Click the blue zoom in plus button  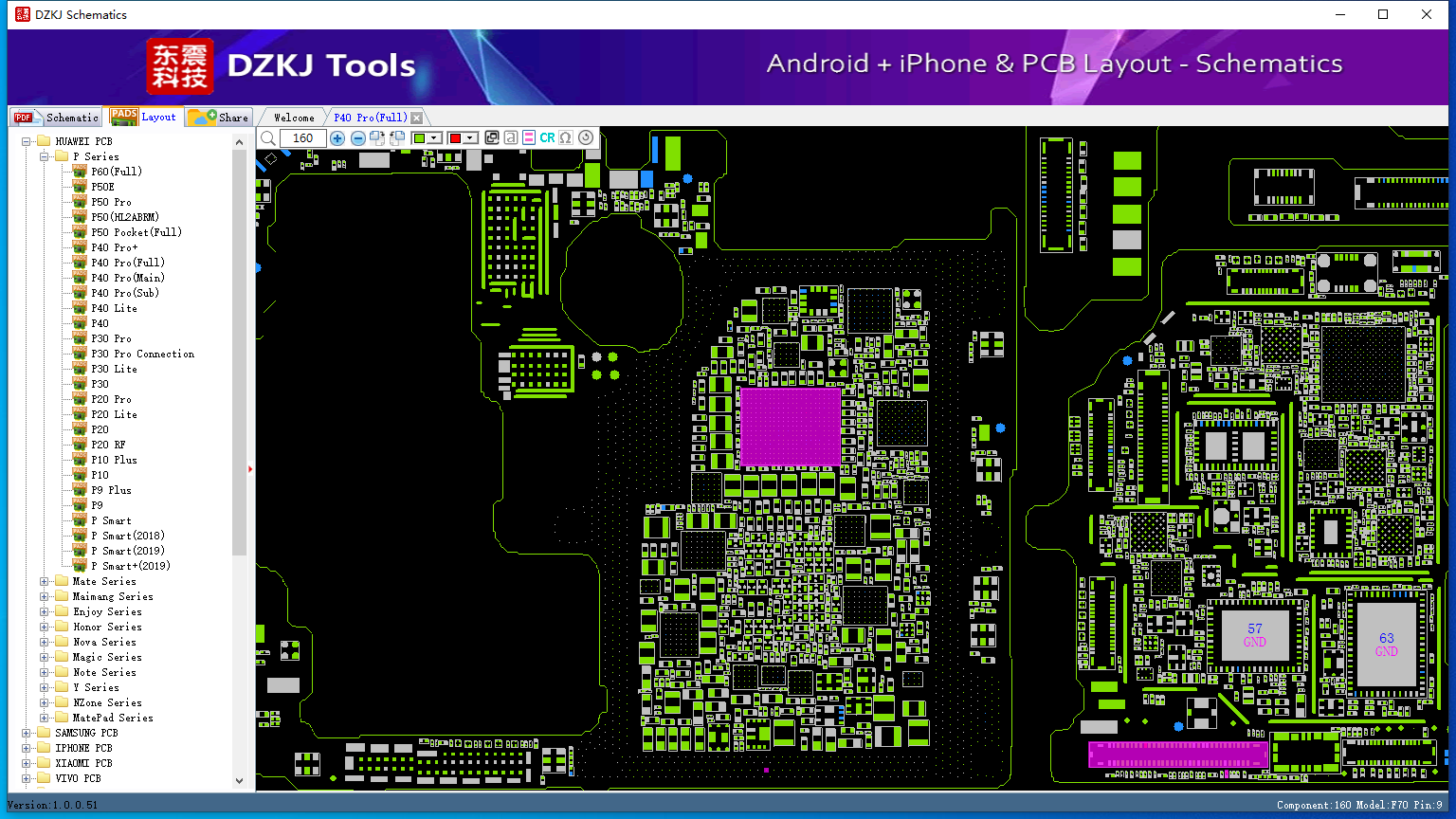(x=337, y=138)
